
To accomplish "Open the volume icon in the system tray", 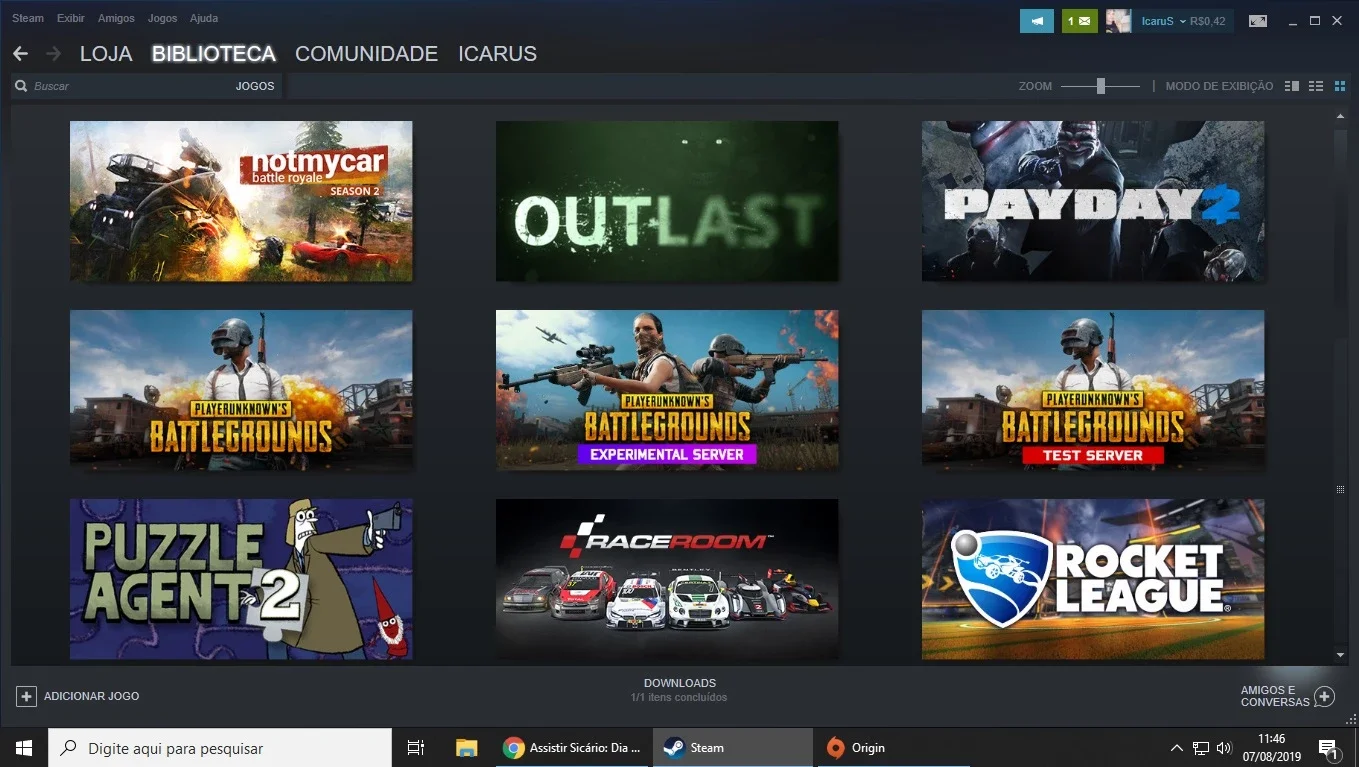I will click(x=1224, y=748).
